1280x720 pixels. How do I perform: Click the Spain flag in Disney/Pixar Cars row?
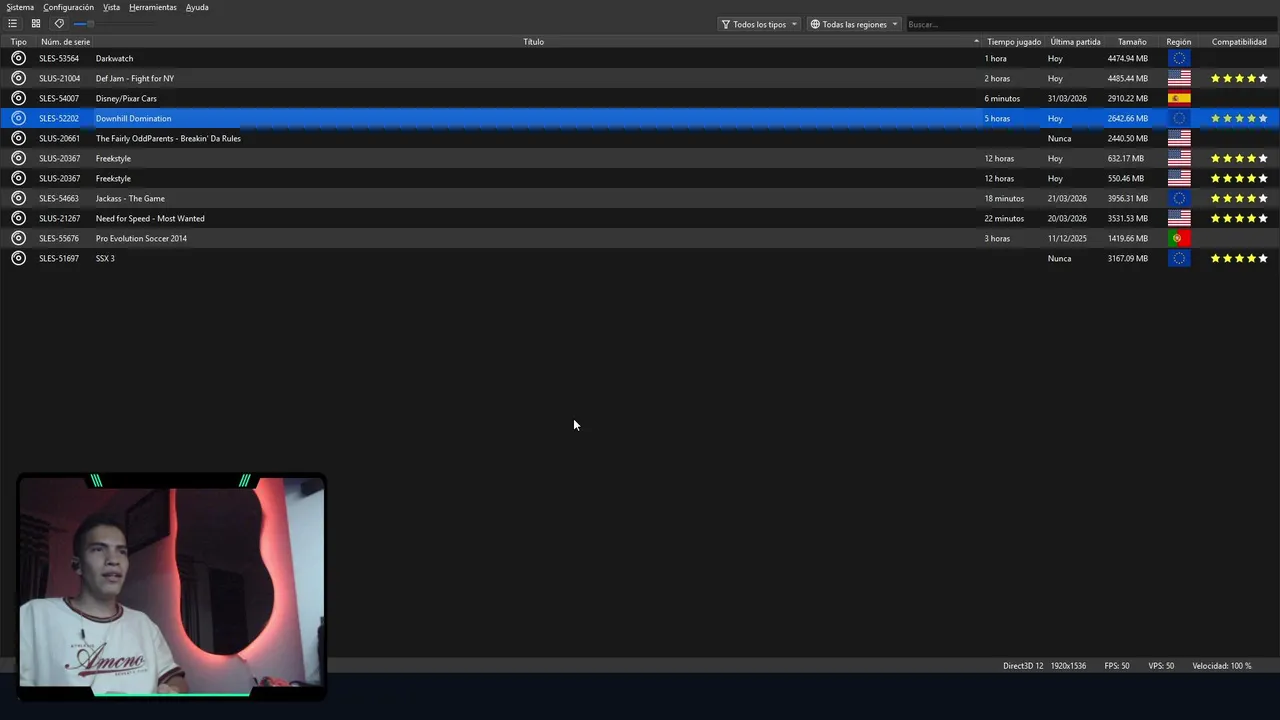point(1179,98)
